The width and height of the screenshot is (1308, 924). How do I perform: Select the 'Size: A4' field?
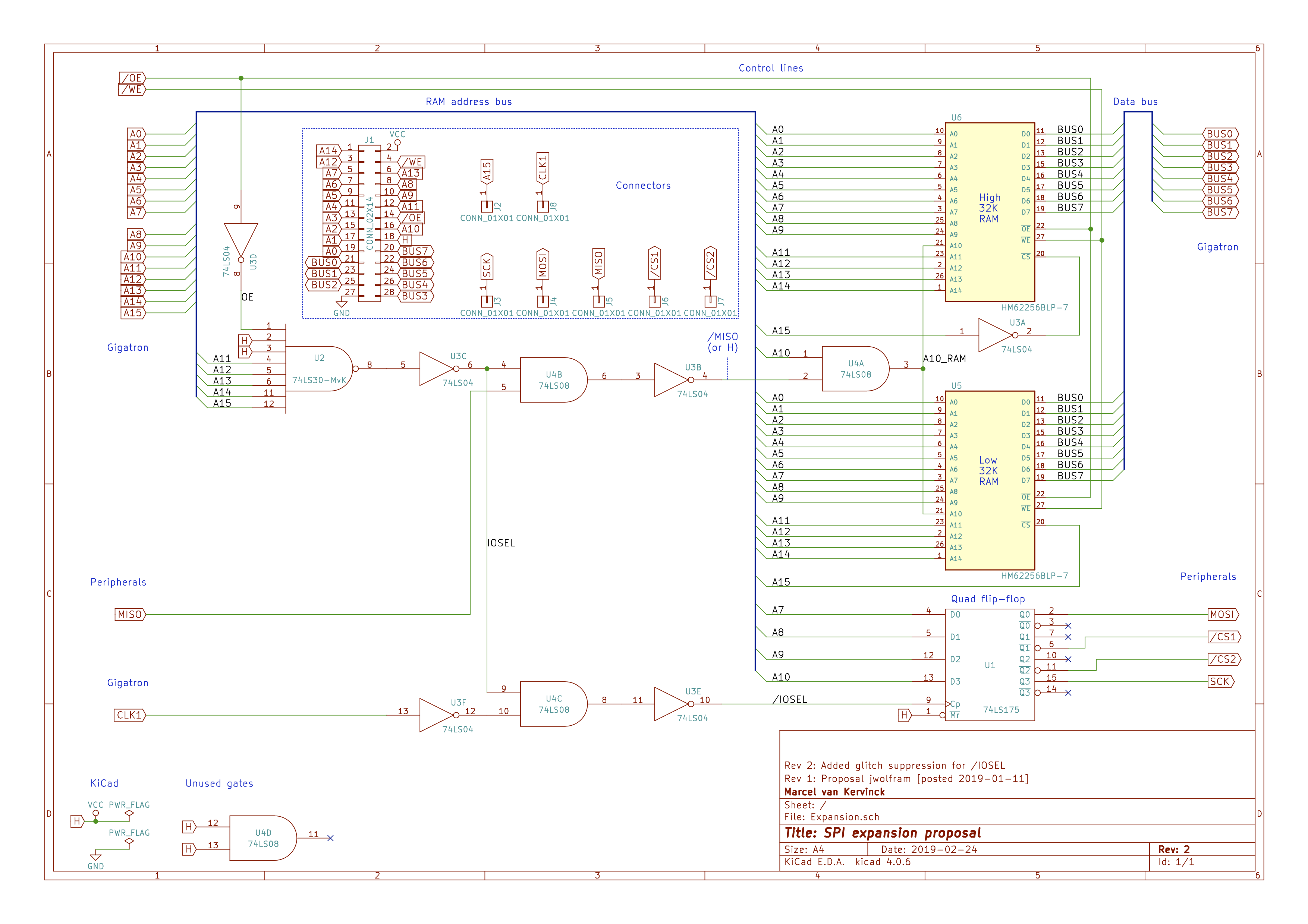[804, 849]
